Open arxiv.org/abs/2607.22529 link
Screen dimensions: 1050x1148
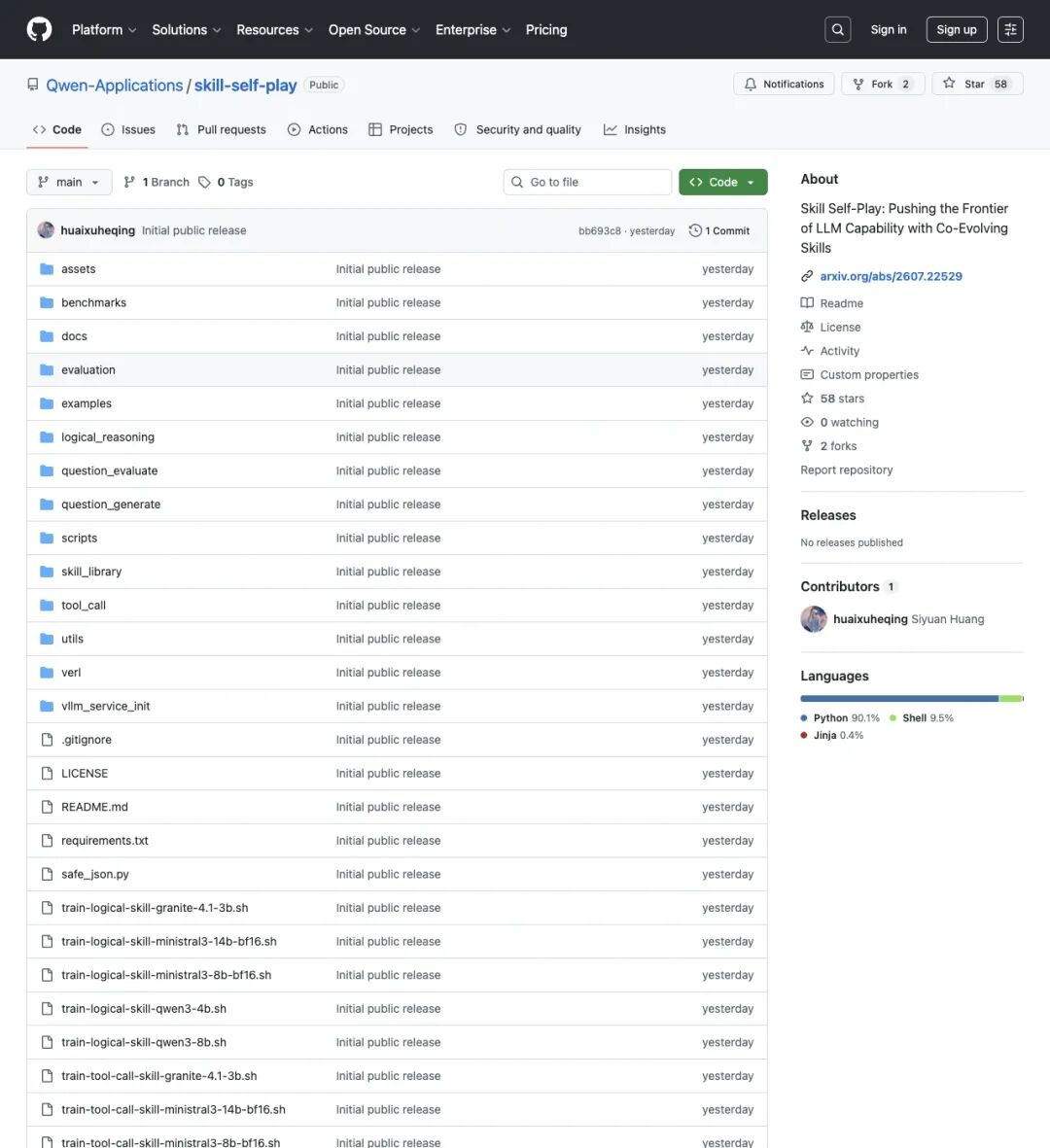(892, 276)
